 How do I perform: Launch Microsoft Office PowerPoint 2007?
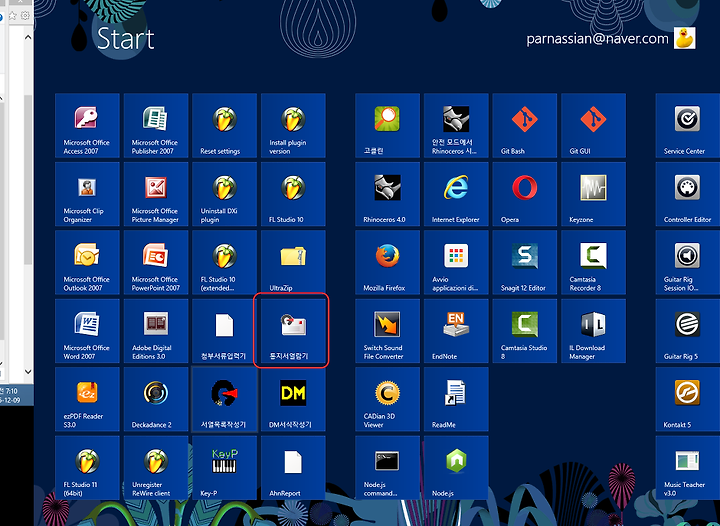click(x=156, y=262)
